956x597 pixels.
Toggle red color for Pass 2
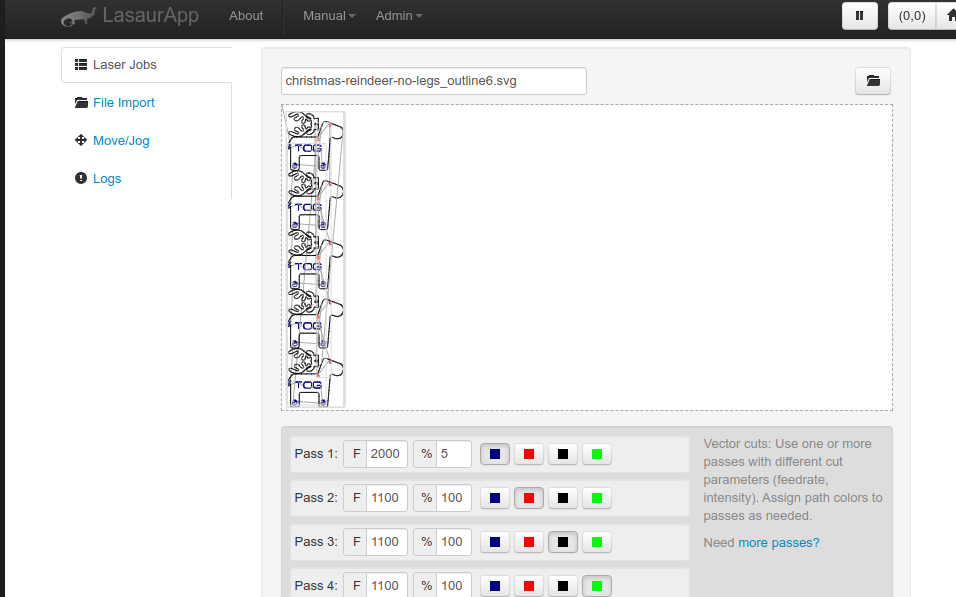(529, 498)
